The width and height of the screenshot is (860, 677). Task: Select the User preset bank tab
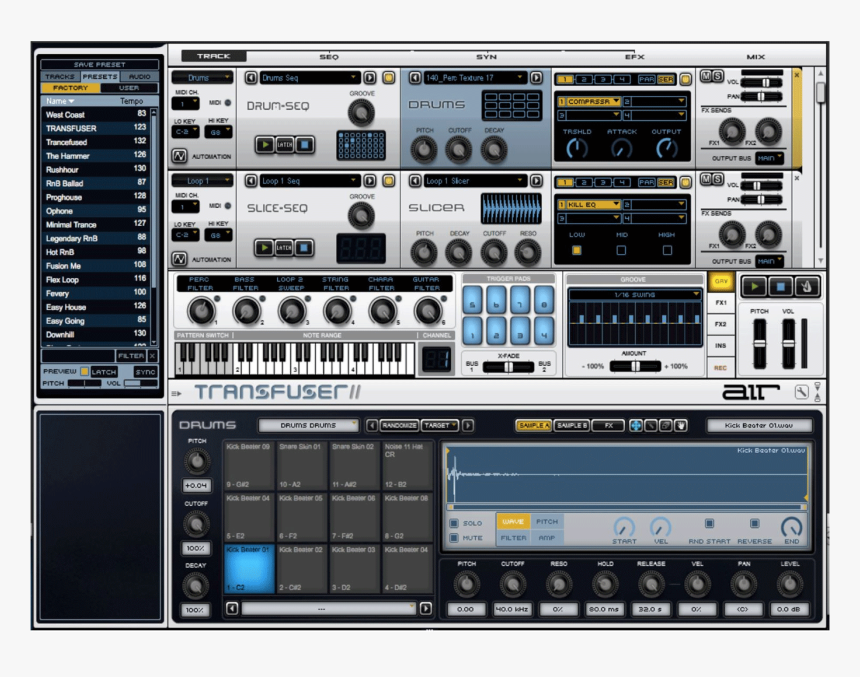pos(129,88)
